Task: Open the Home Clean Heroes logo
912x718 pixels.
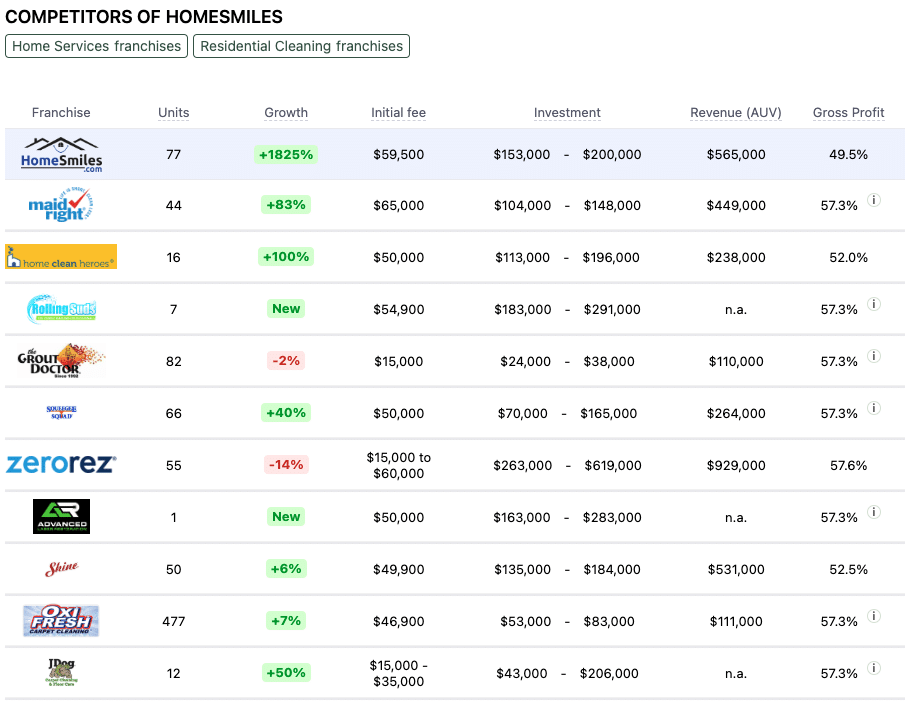Action: tap(61, 257)
